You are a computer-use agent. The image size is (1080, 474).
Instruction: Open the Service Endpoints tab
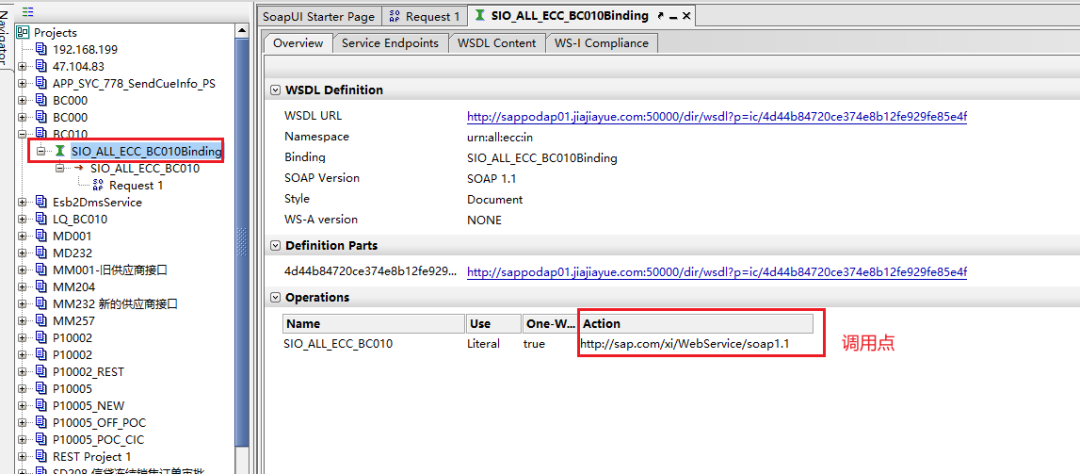[x=390, y=43]
